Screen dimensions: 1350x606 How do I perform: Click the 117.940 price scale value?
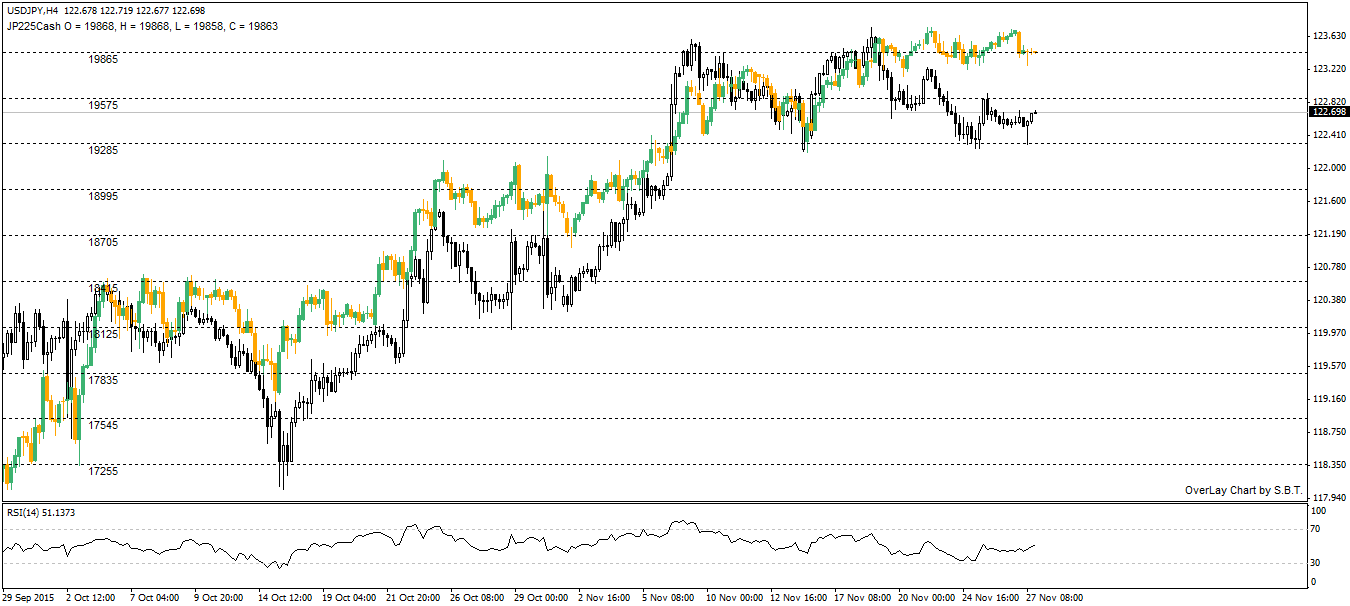(1329, 497)
